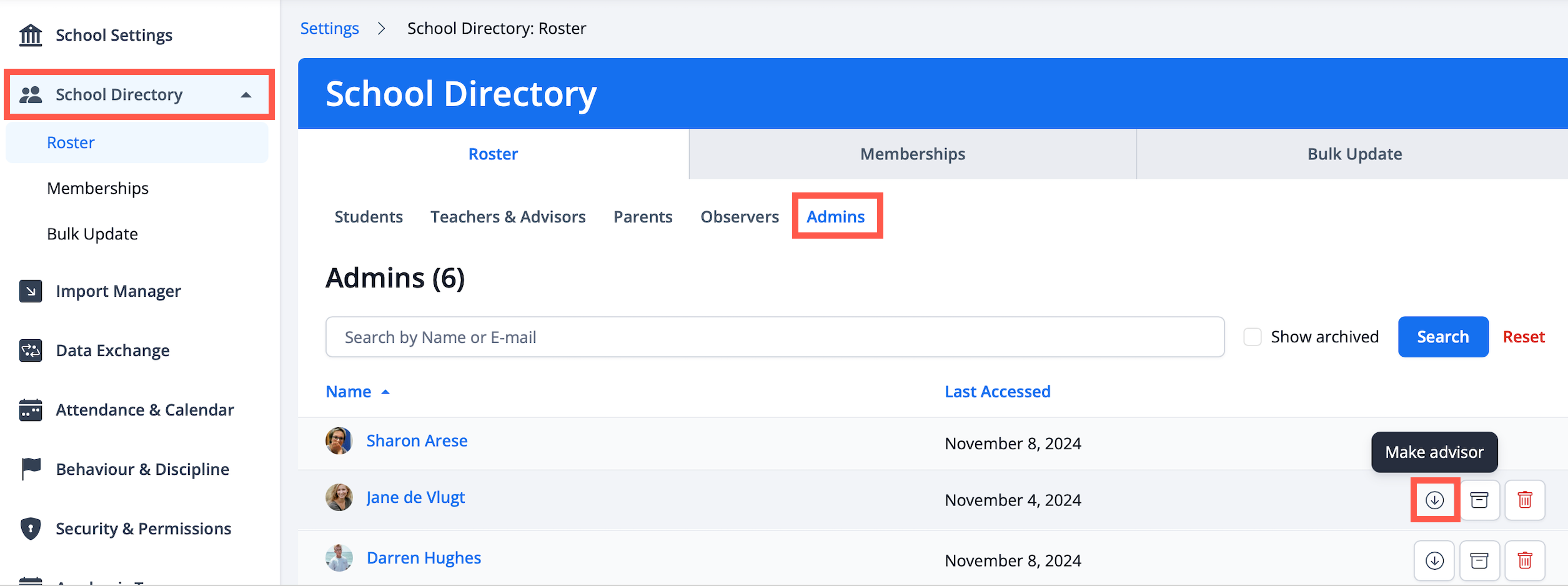Sort by Last Accessed column

(997, 392)
